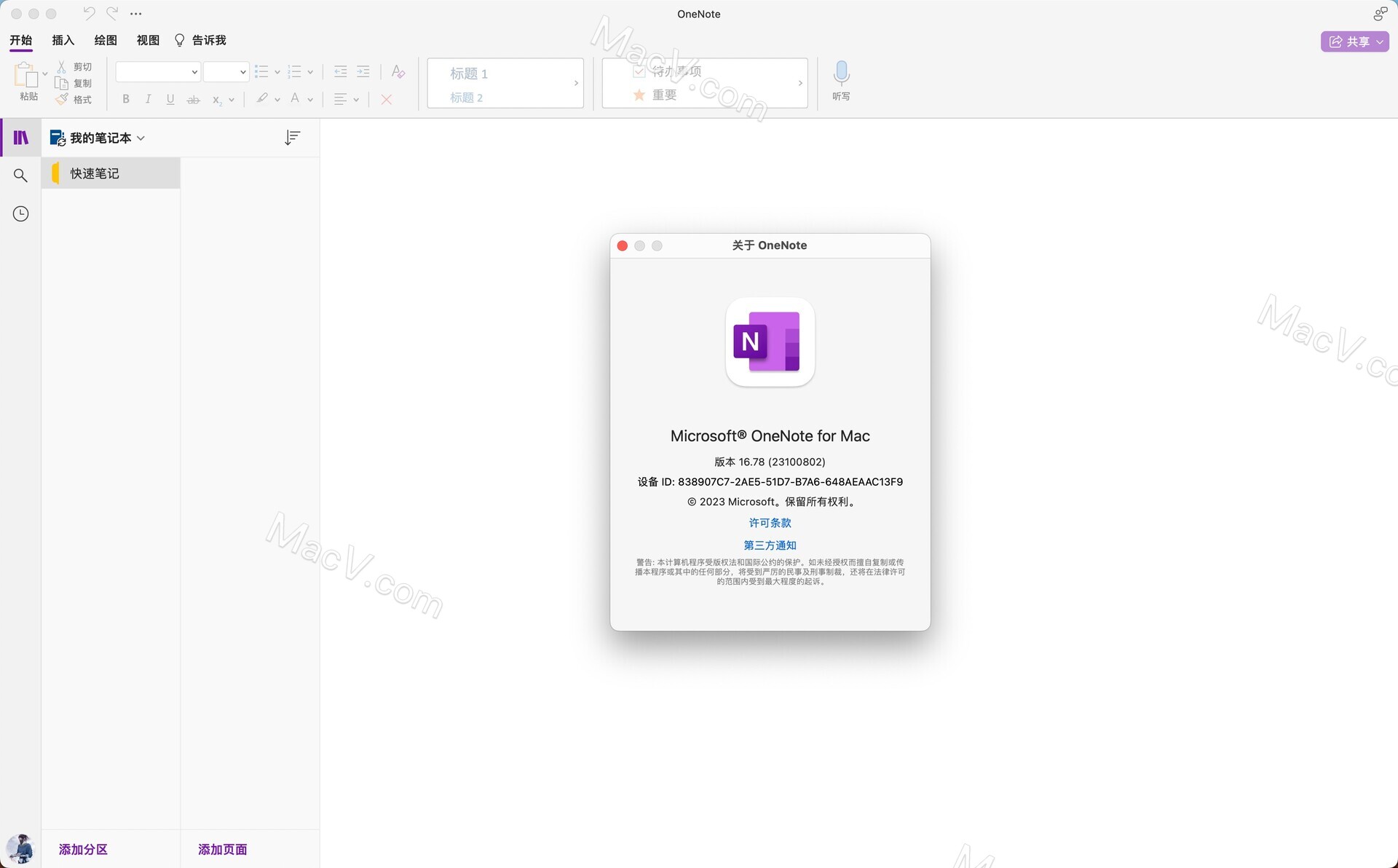Click the 版本 16.78 version text
Image resolution: width=1398 pixels, height=868 pixels.
tap(770, 462)
